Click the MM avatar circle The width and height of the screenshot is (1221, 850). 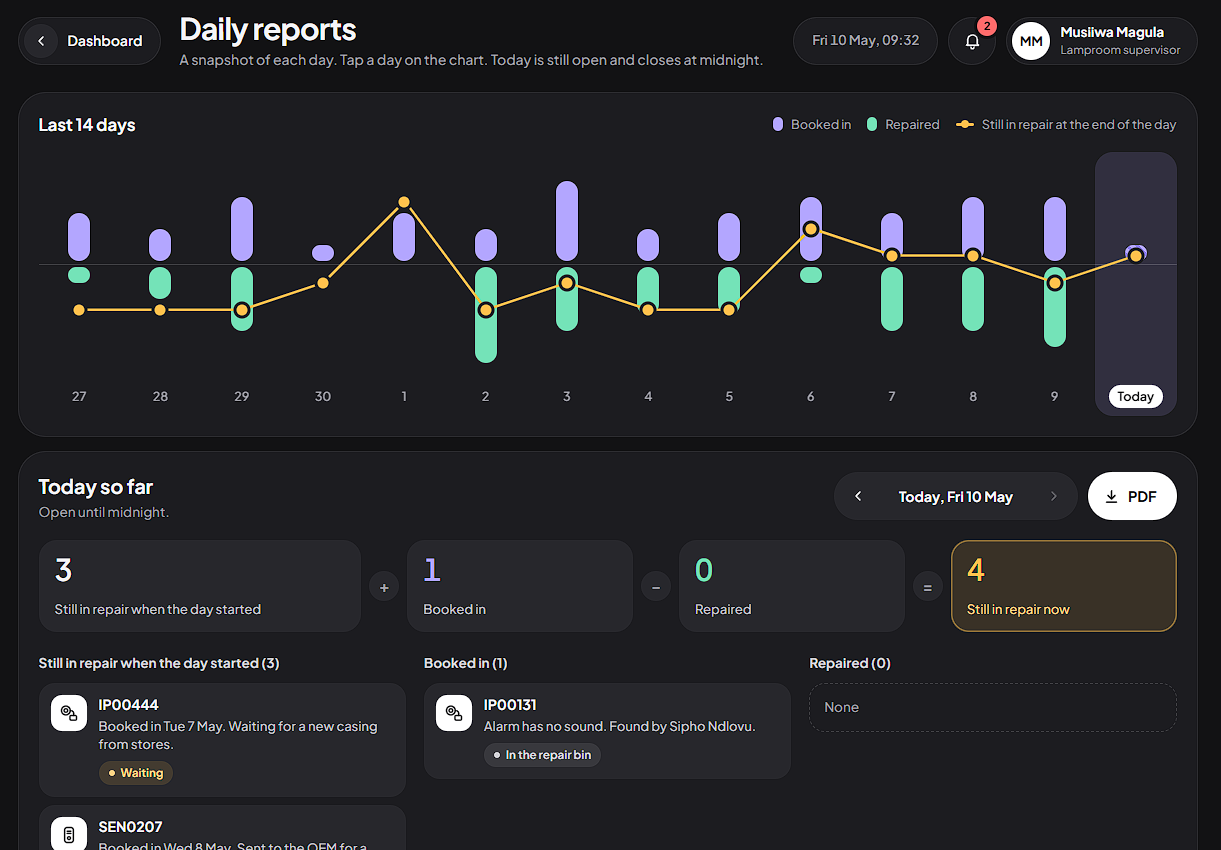pyautogui.click(x=1031, y=41)
